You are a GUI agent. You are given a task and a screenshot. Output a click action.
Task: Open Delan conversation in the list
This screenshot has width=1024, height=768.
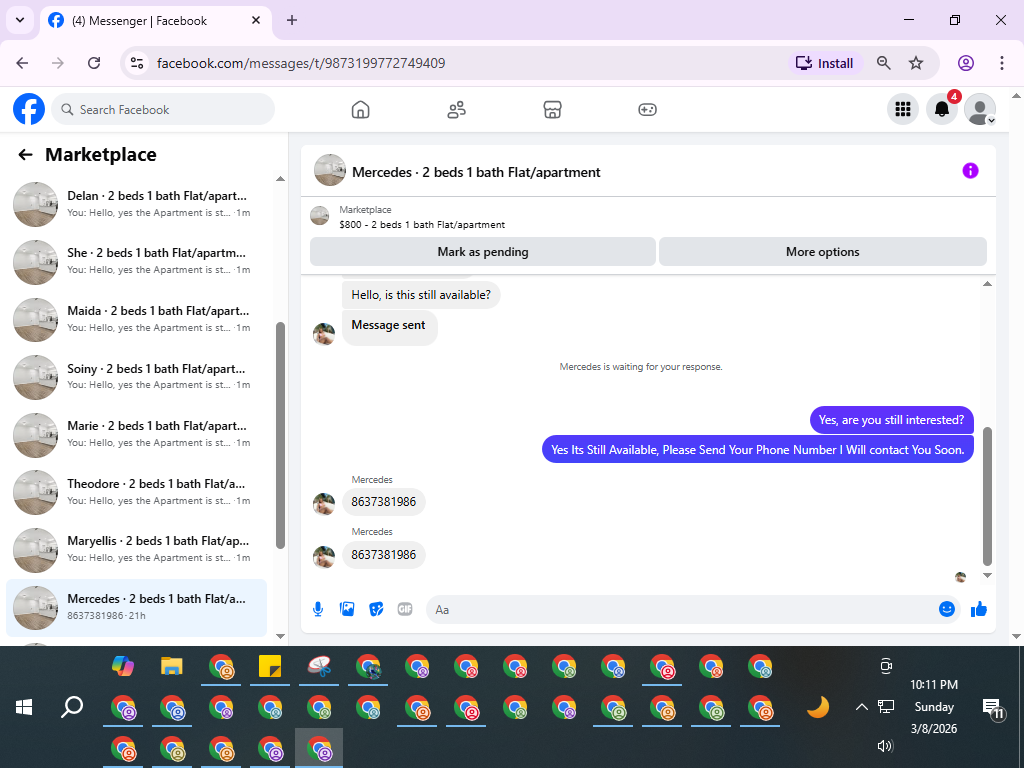(x=136, y=204)
